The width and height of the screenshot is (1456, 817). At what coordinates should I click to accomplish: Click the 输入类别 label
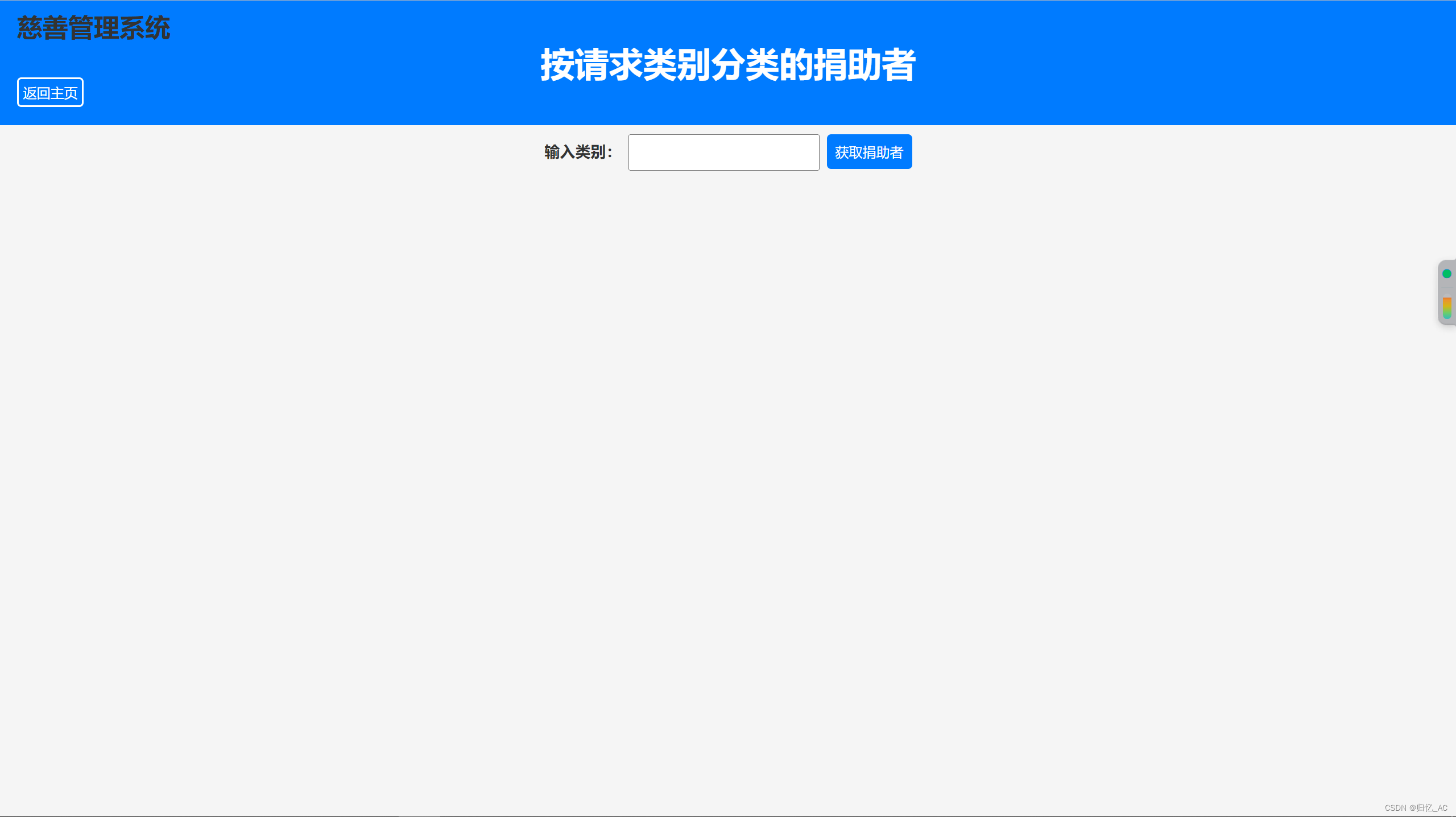click(x=578, y=152)
